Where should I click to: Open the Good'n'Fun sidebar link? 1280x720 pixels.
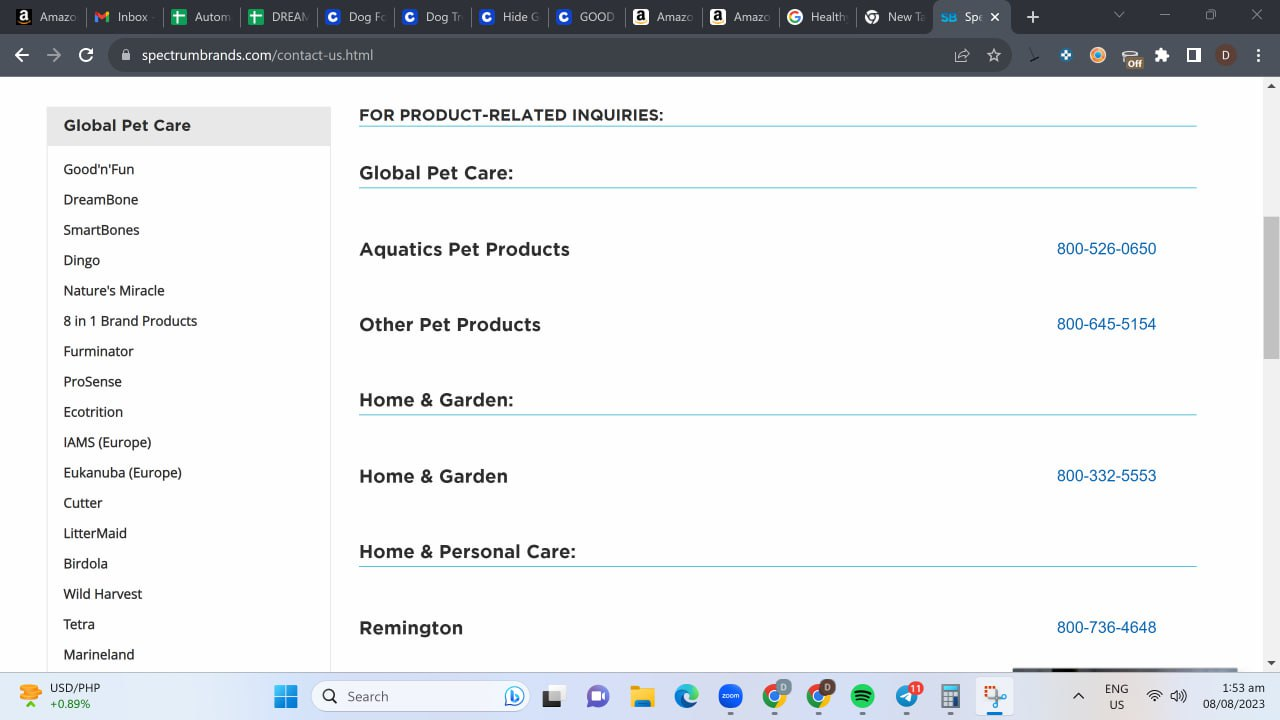tap(99, 169)
